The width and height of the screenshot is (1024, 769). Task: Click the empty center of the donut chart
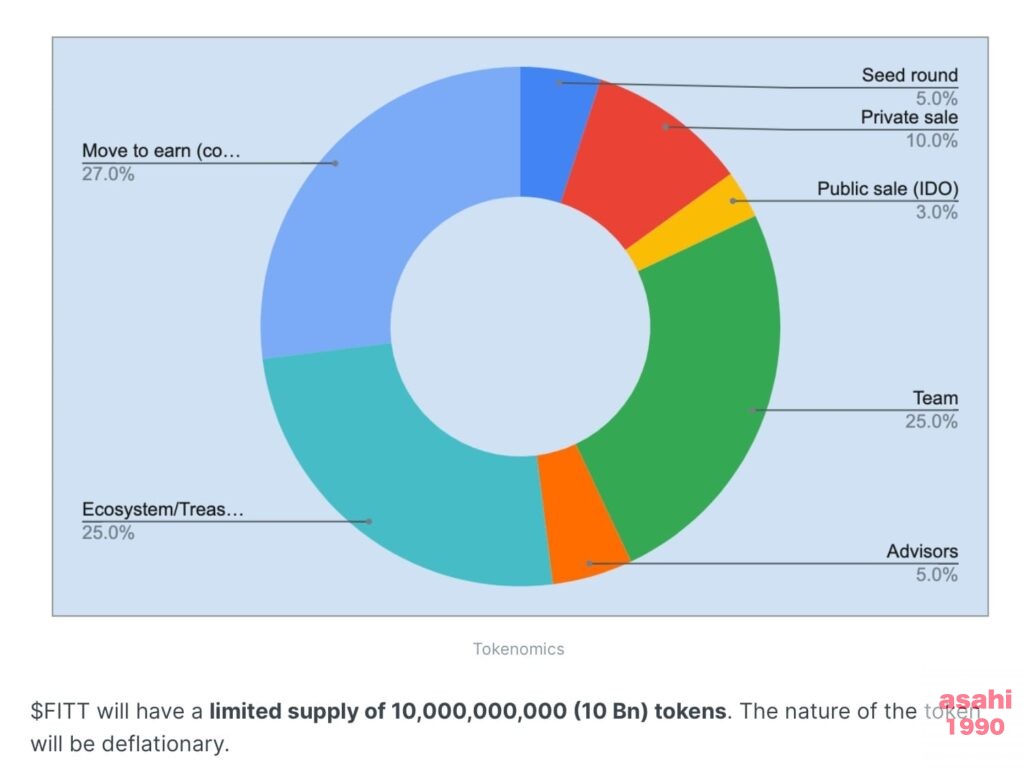pos(520,326)
